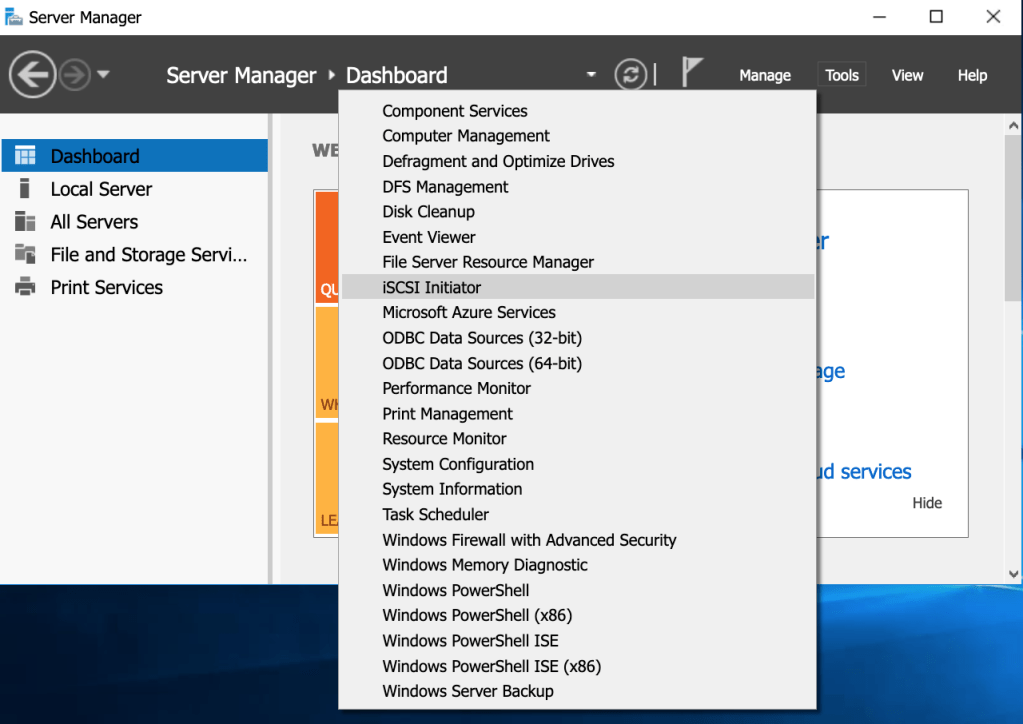
Task: Click the Print Services printer icon
Action: [x=25, y=287]
